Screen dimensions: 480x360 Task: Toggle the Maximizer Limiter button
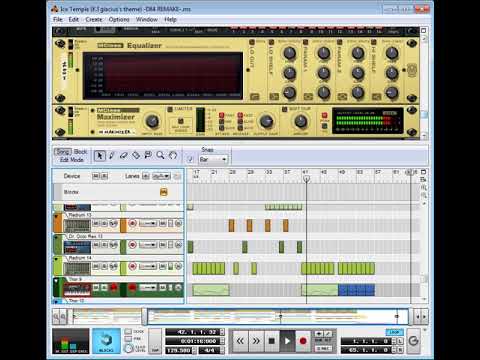tap(170, 109)
